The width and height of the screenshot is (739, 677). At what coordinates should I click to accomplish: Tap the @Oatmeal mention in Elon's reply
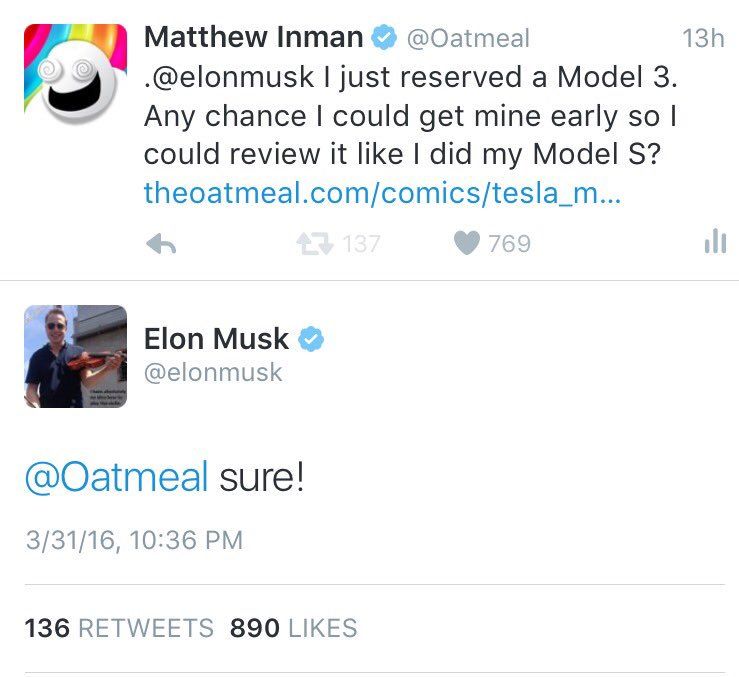[x=116, y=476]
